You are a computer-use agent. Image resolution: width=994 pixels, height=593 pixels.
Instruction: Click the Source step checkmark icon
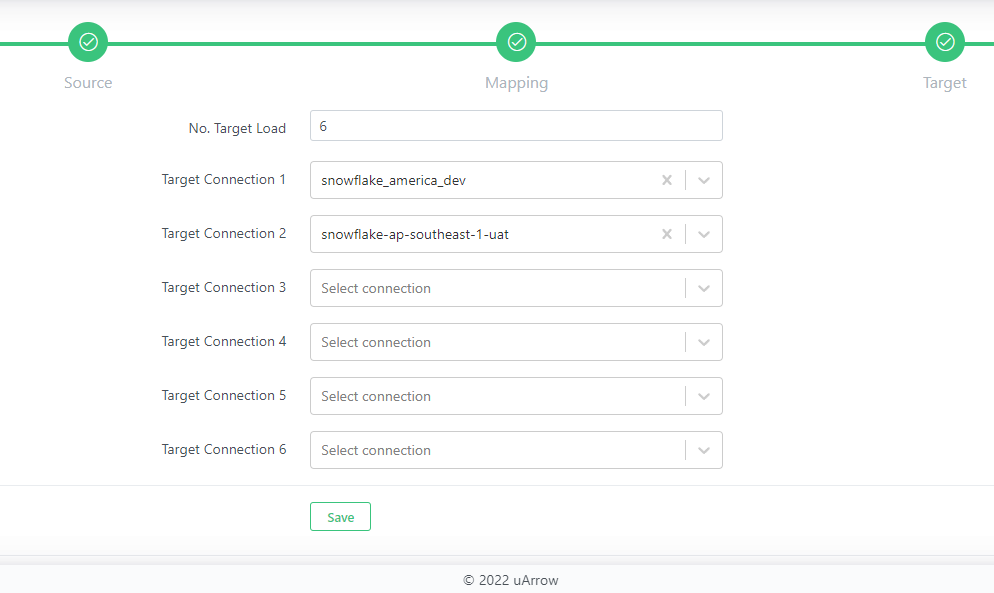[88, 42]
